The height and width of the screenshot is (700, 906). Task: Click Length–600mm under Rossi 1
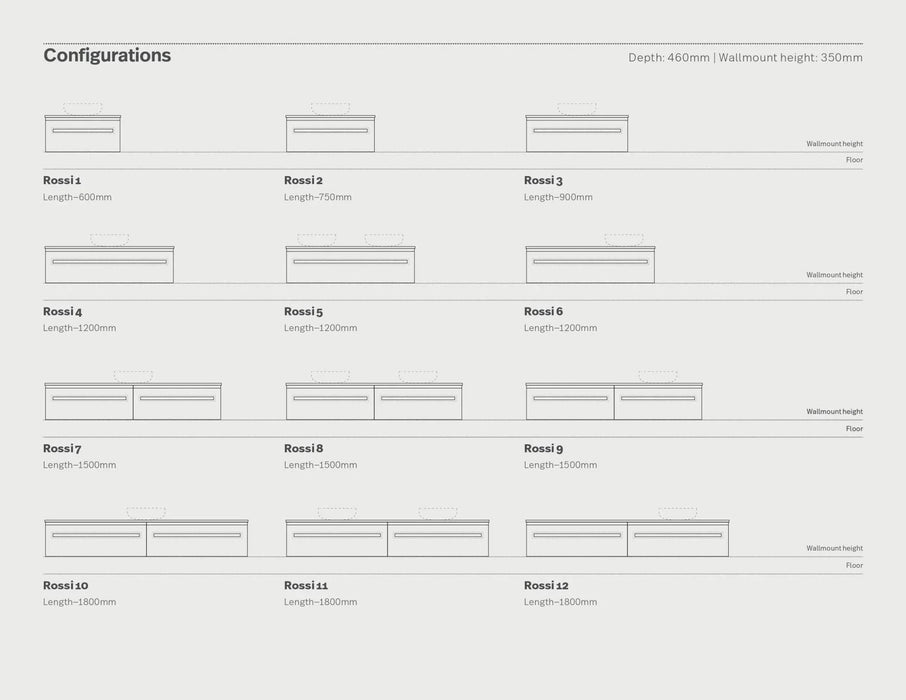77,197
